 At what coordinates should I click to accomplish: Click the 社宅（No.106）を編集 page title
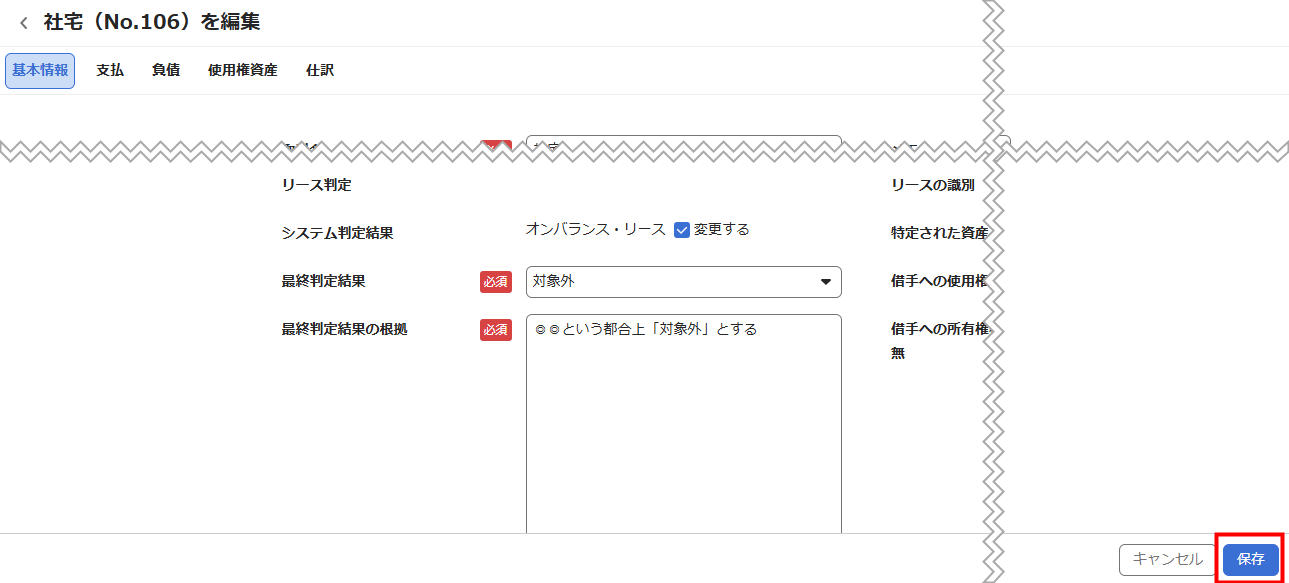click(152, 22)
